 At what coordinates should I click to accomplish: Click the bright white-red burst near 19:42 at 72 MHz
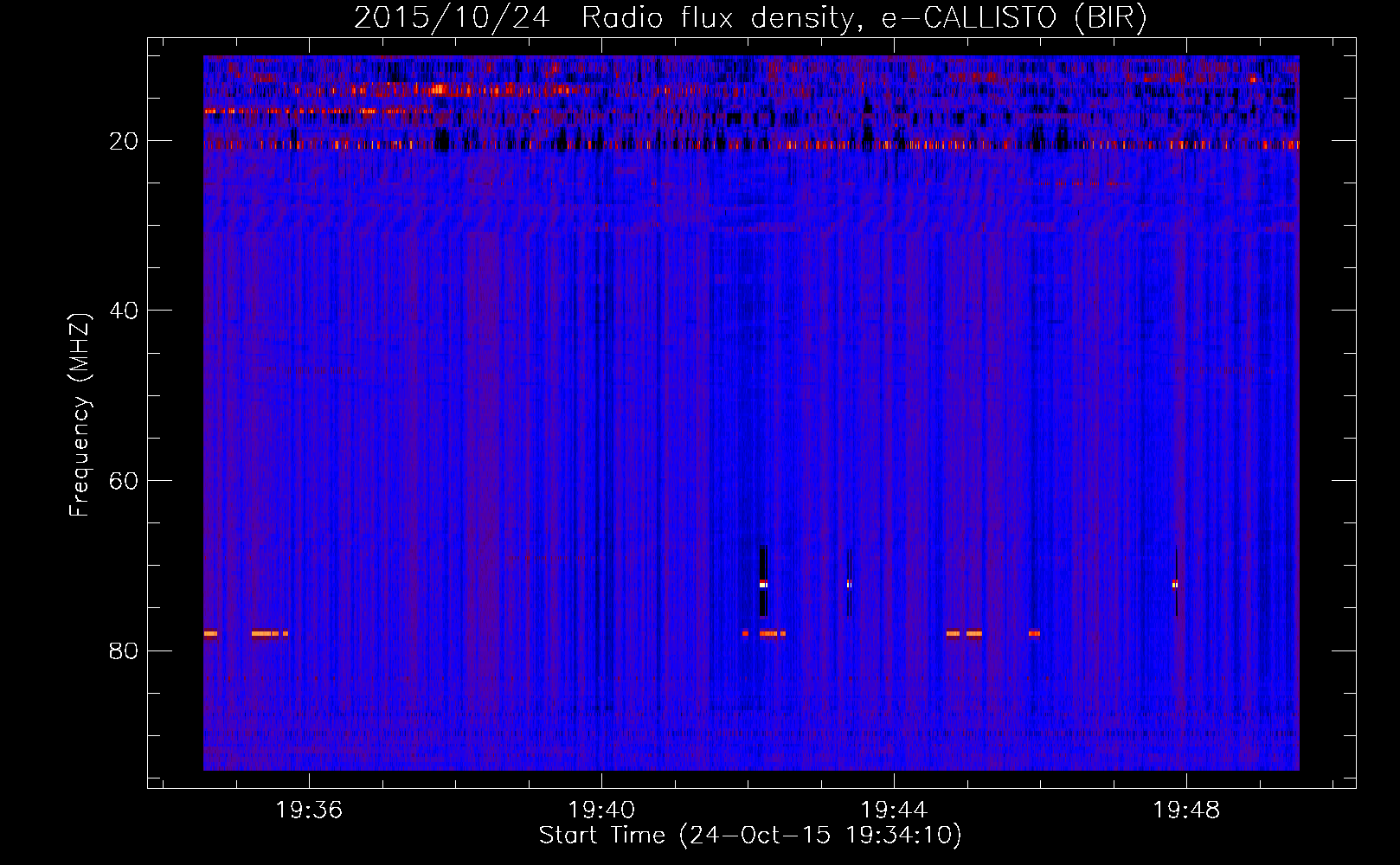tap(763, 584)
